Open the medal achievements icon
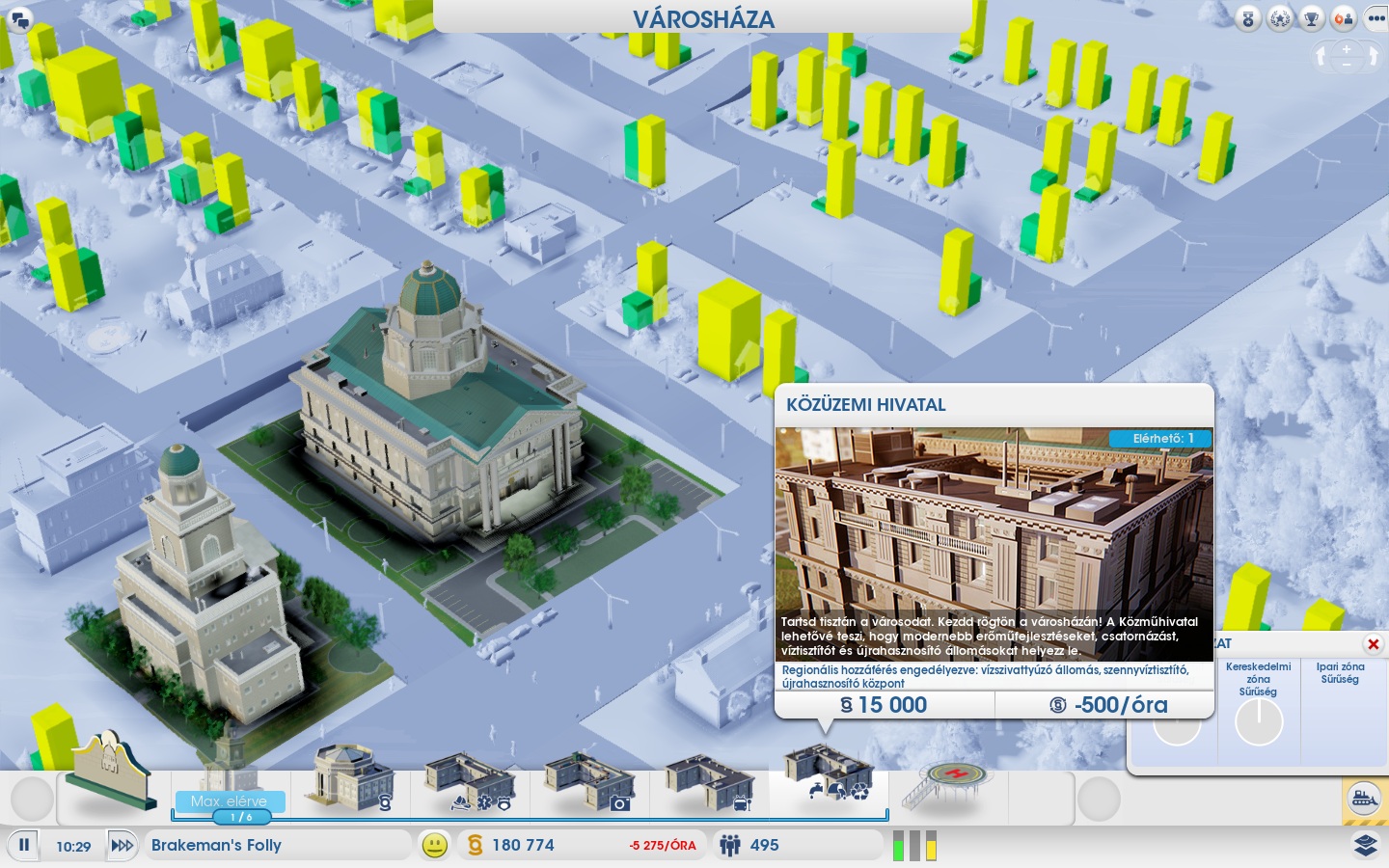The image size is (1389, 868). pyautogui.click(x=1248, y=18)
